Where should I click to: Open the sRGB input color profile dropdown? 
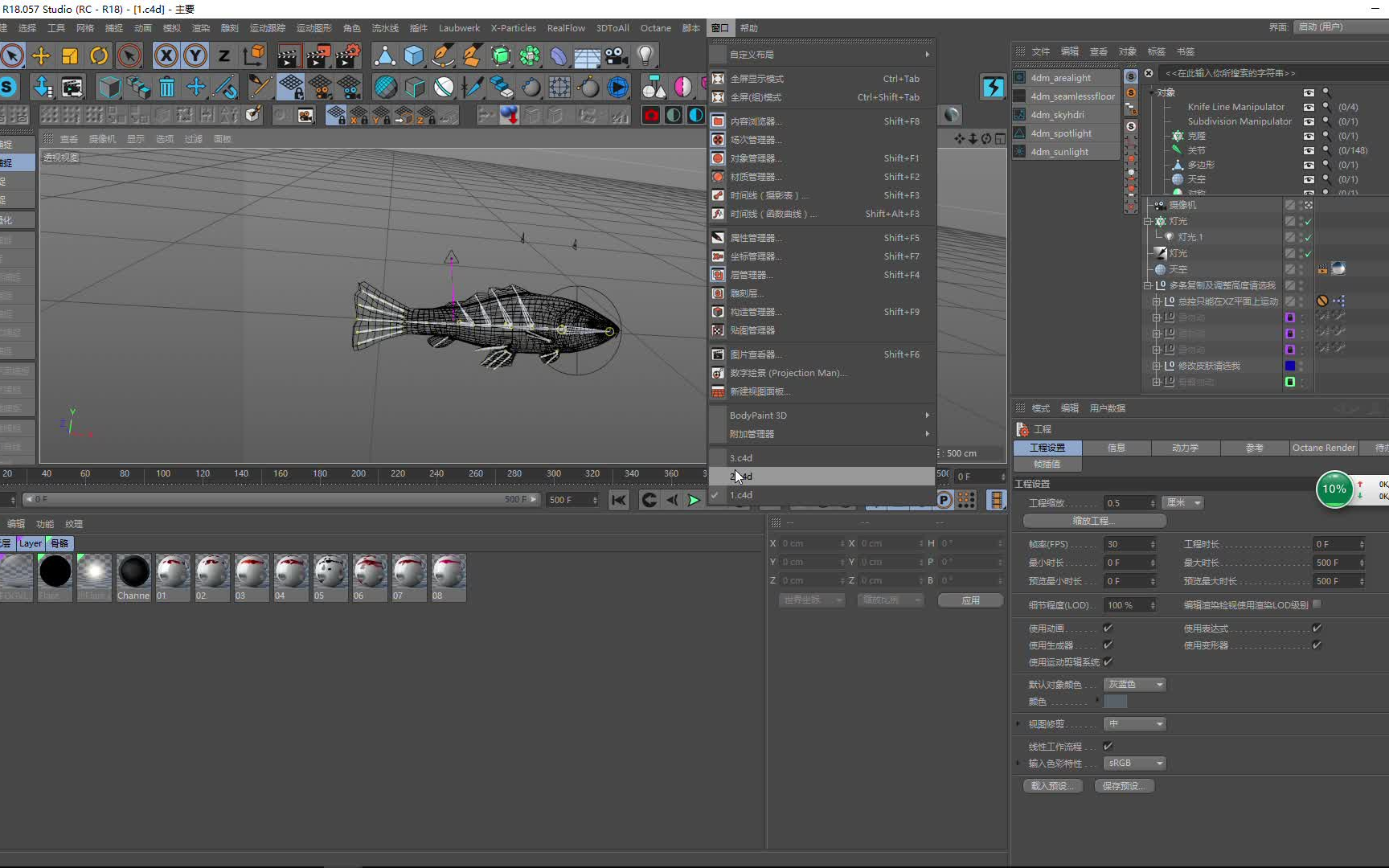(x=1134, y=763)
